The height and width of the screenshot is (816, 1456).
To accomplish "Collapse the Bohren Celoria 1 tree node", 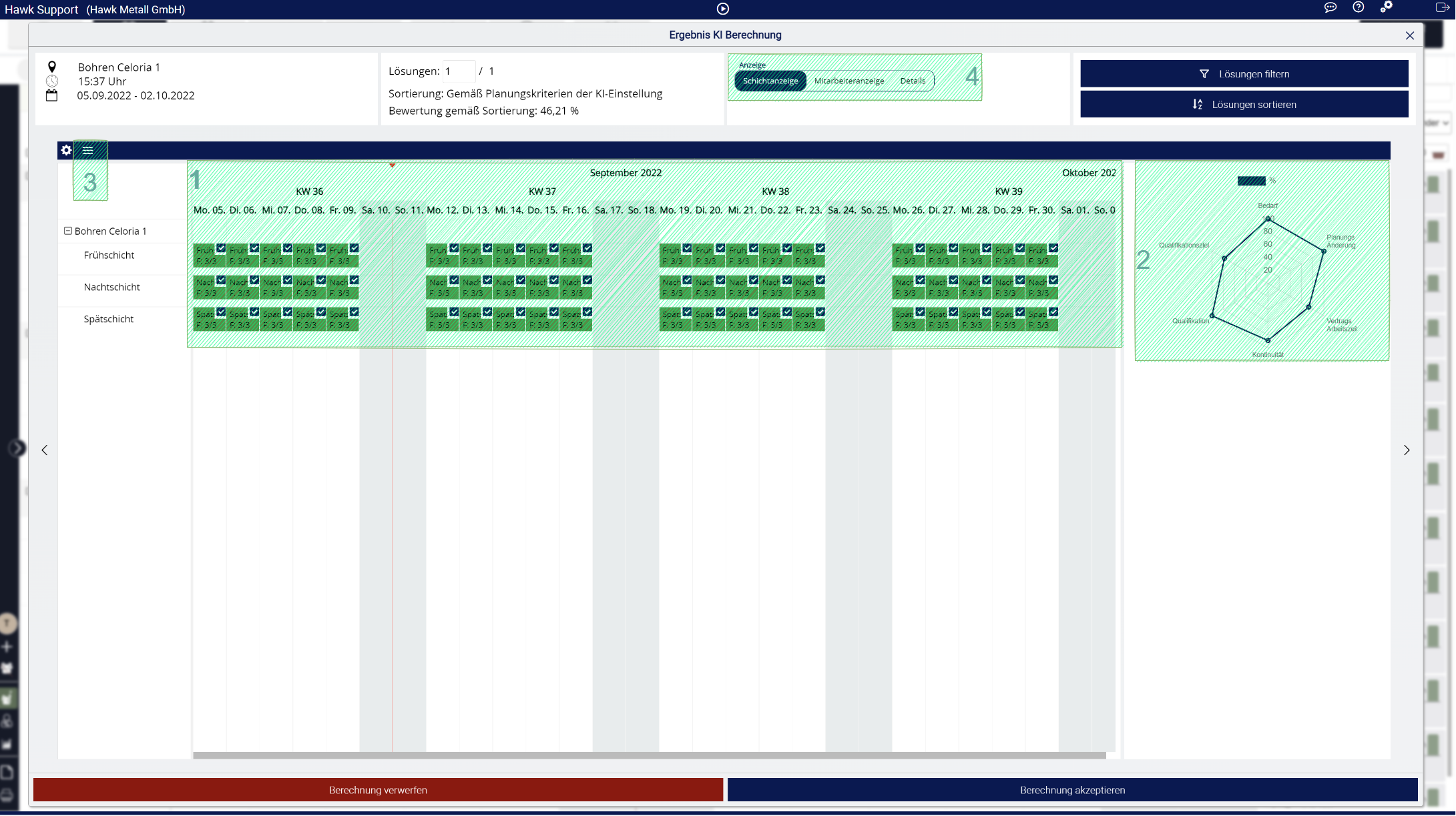I will click(x=67, y=231).
